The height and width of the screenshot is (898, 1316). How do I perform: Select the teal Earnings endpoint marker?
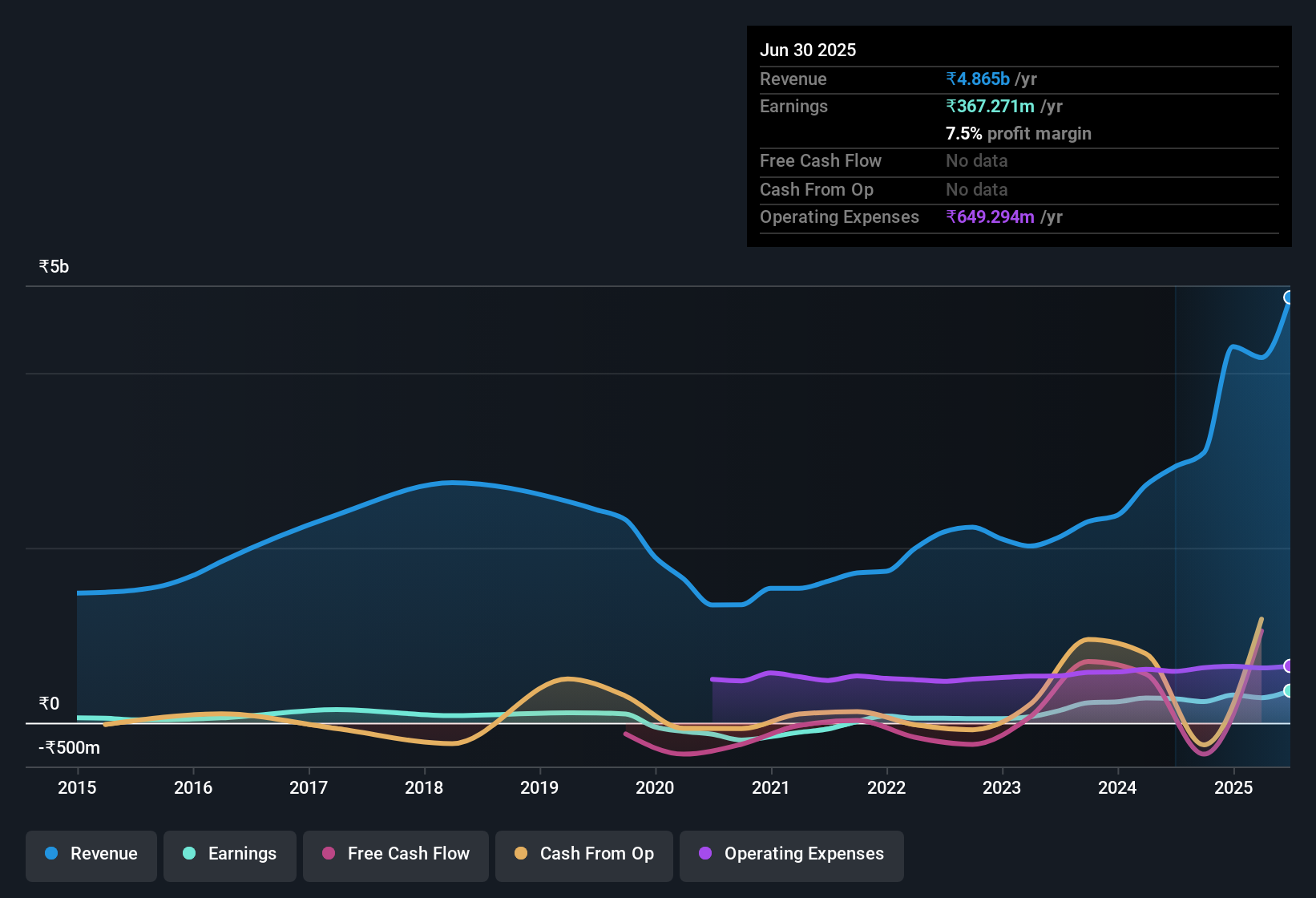click(1289, 691)
